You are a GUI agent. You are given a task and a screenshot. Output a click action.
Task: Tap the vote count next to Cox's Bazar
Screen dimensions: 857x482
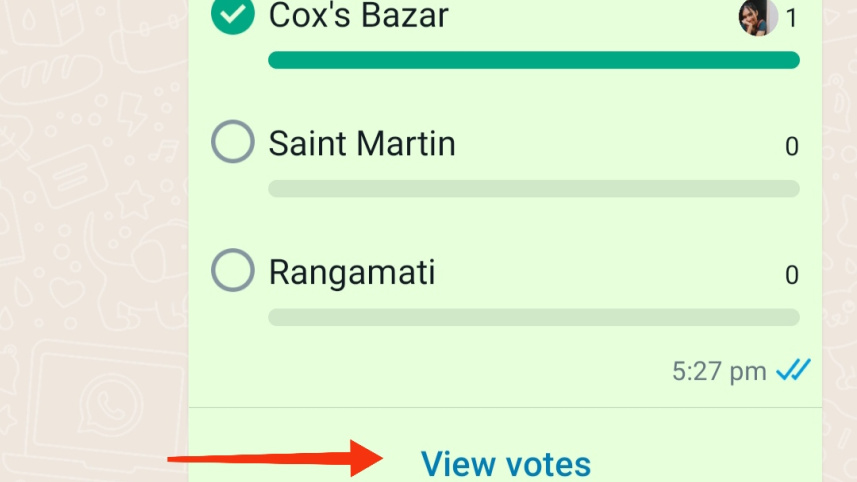[x=791, y=18]
